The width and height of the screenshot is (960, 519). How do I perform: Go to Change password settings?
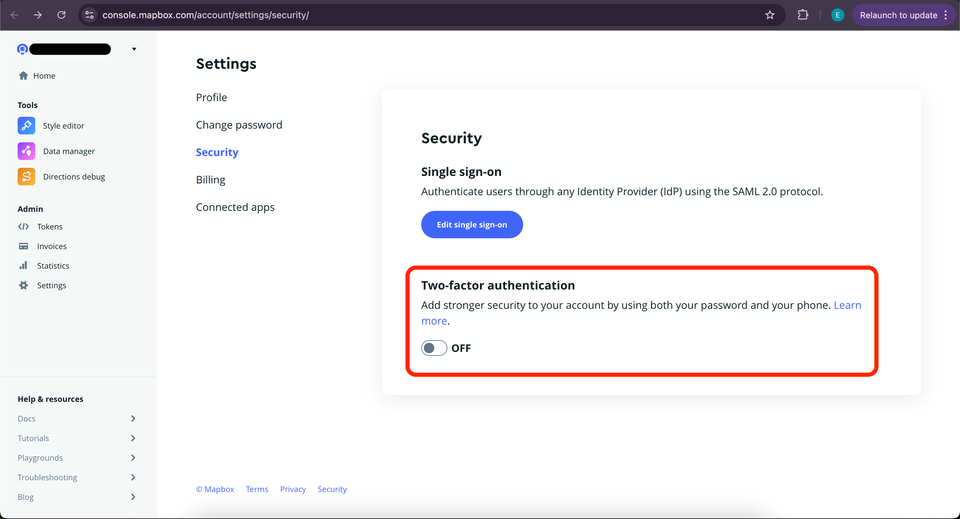[239, 125]
